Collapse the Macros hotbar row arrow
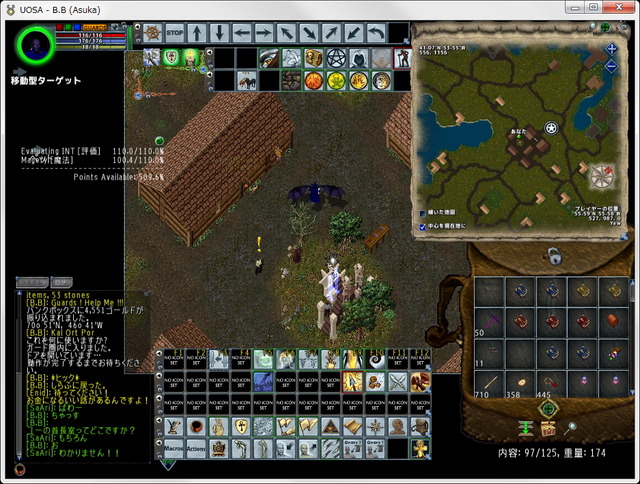The width and height of the screenshot is (640, 484). click(159, 443)
